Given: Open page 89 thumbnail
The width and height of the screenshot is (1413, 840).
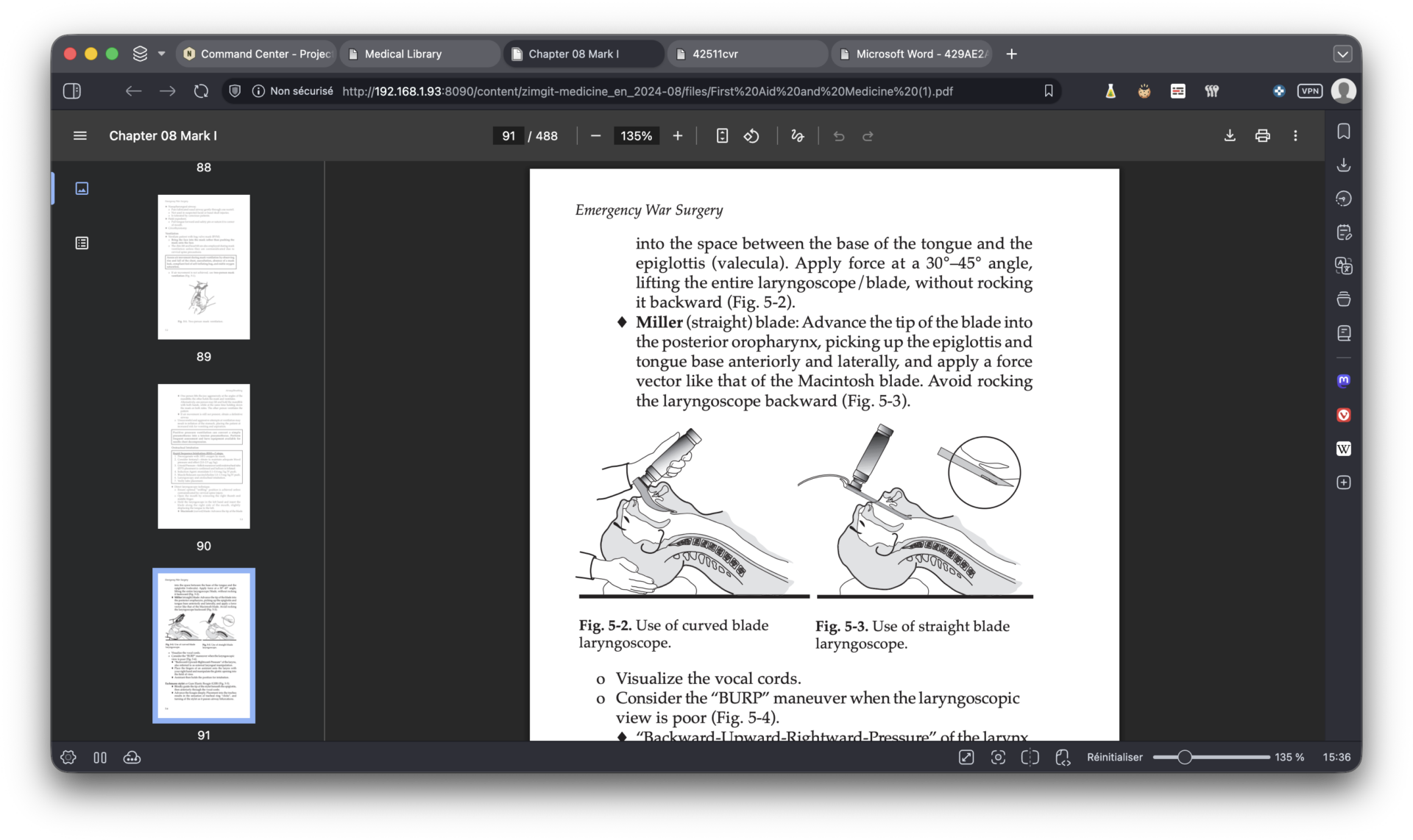Looking at the screenshot, I should 204,267.
